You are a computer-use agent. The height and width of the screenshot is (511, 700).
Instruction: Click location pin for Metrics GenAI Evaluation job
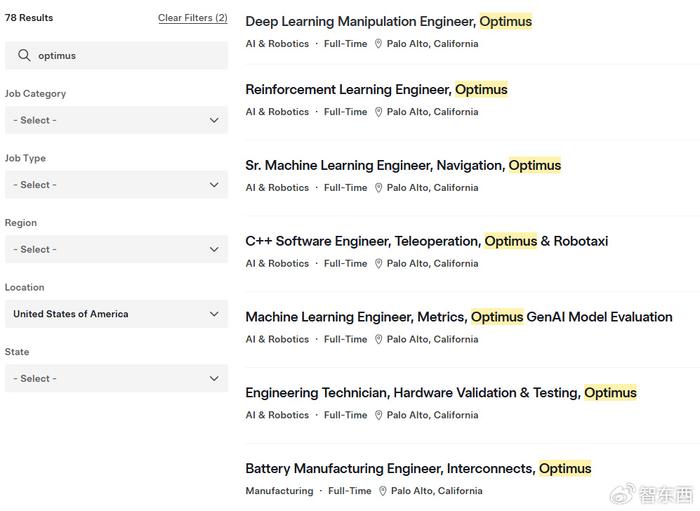(x=378, y=339)
